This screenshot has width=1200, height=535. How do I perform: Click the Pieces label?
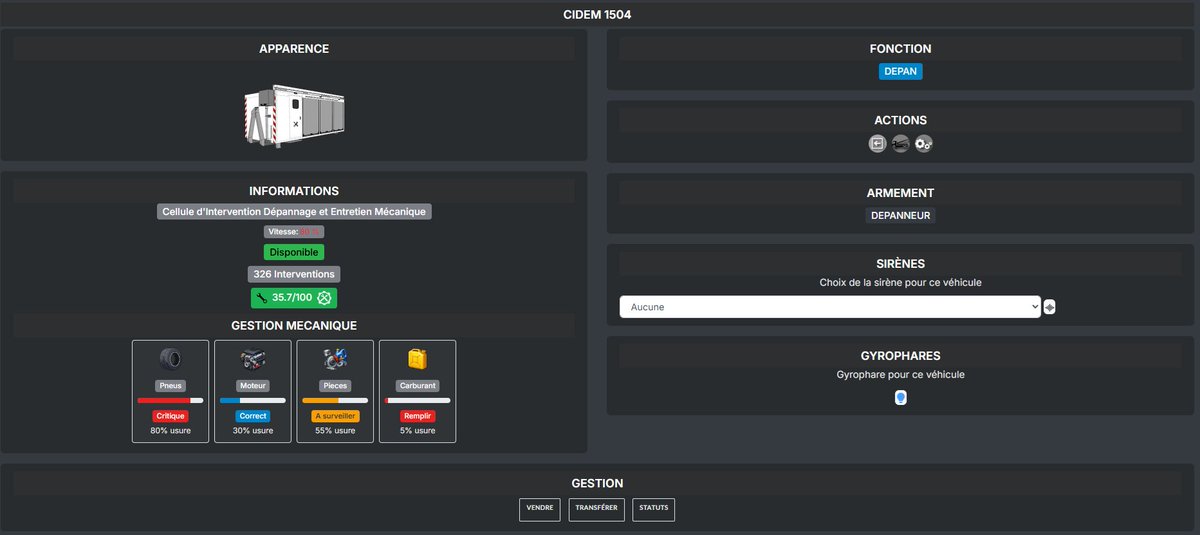pos(335,386)
